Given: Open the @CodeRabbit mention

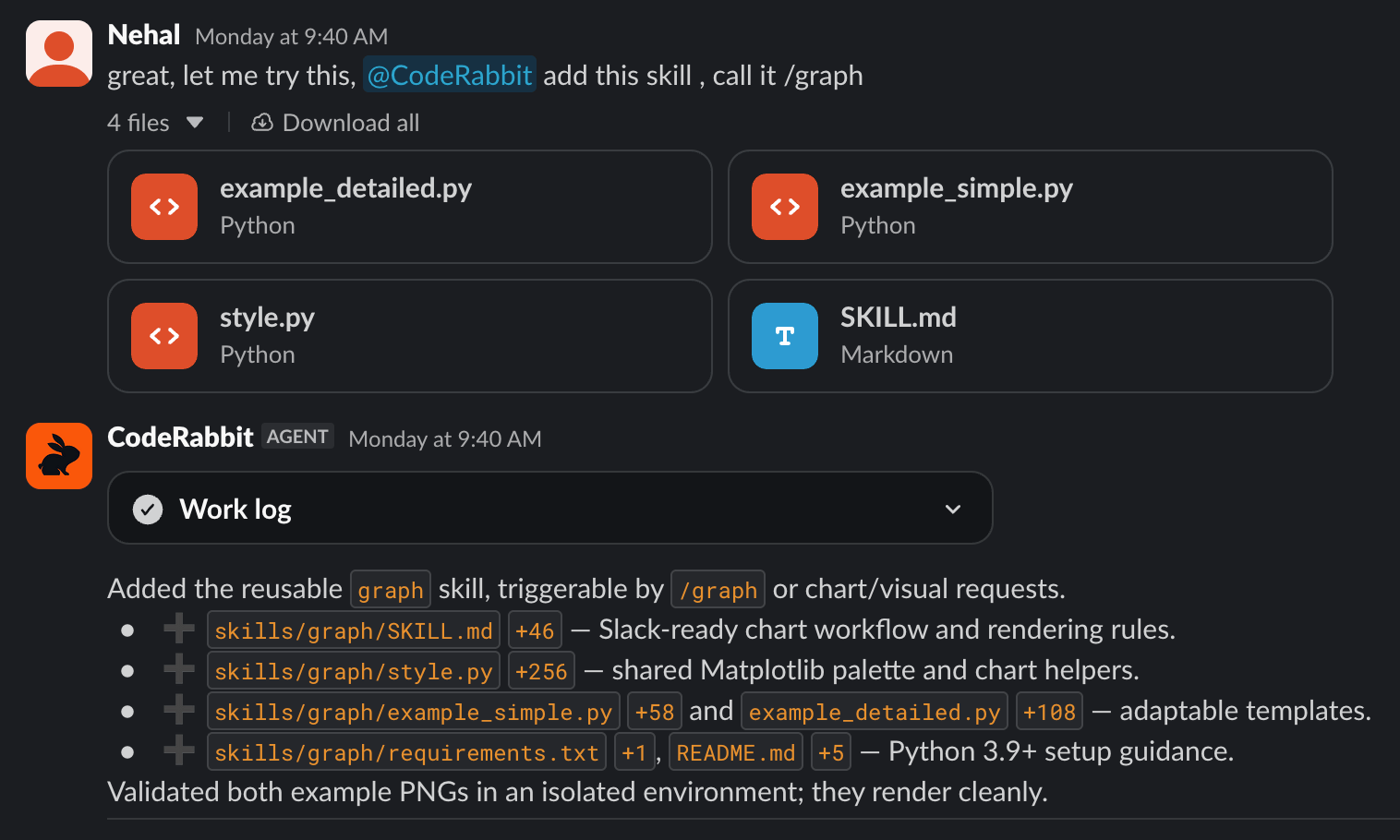Looking at the screenshot, I should click(x=450, y=75).
